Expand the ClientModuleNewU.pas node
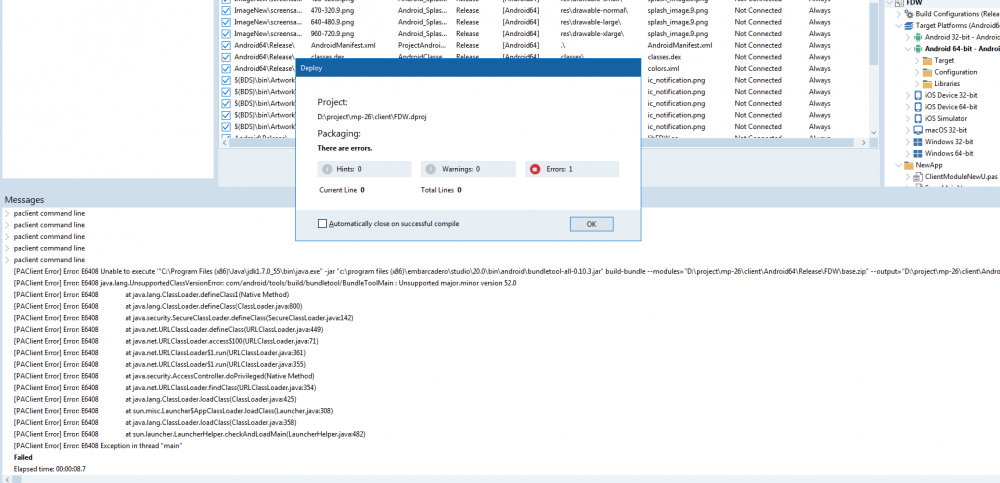 pos(908,177)
